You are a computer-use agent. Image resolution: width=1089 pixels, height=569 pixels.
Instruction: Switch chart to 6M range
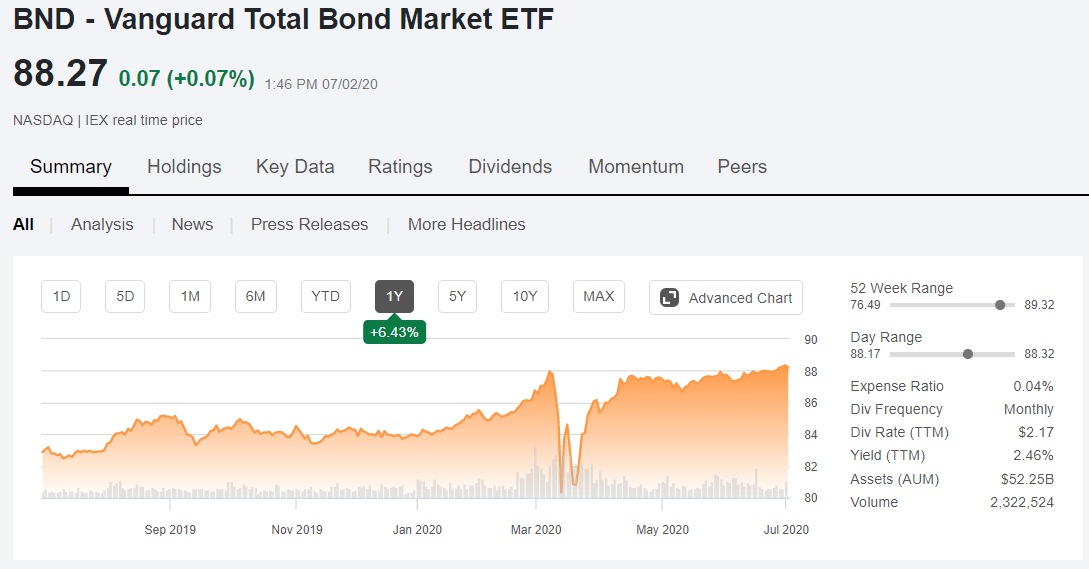256,297
